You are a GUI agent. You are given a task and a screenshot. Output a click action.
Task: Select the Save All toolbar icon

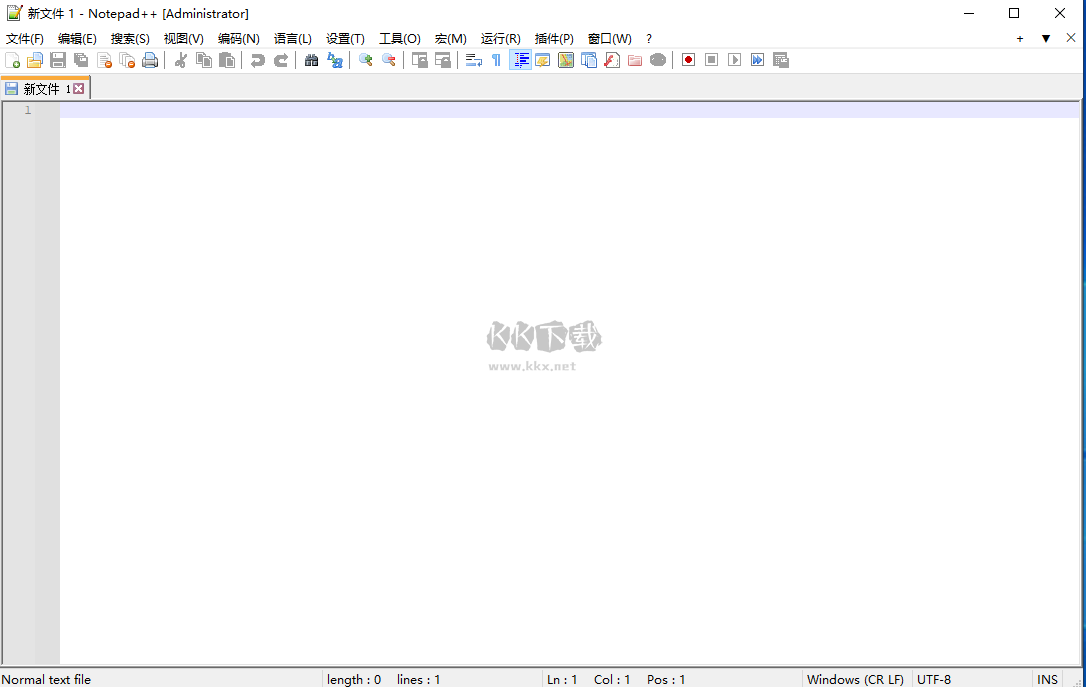tap(81, 60)
